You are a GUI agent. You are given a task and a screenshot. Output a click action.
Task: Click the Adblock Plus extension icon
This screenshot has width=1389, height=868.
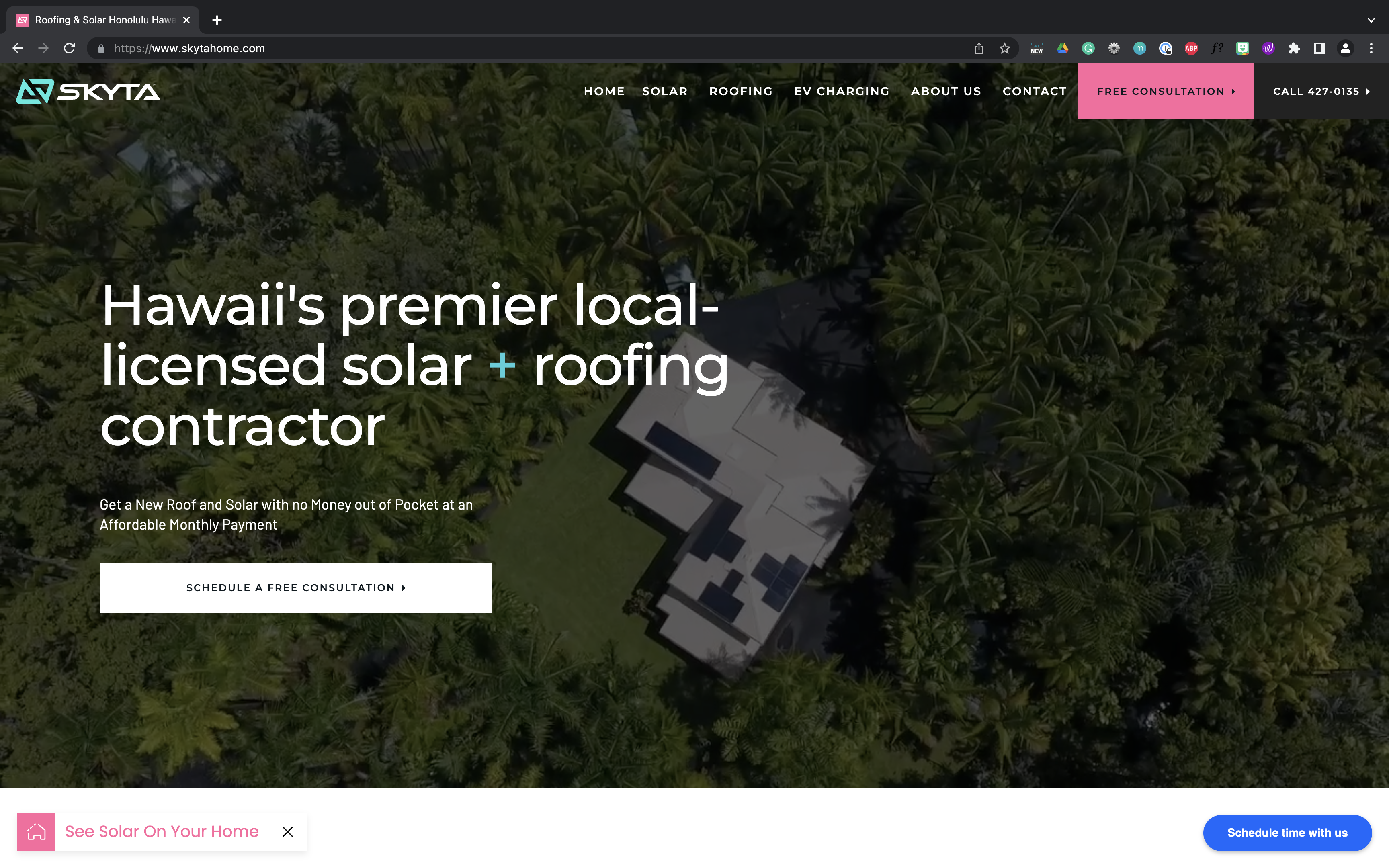point(1191,49)
